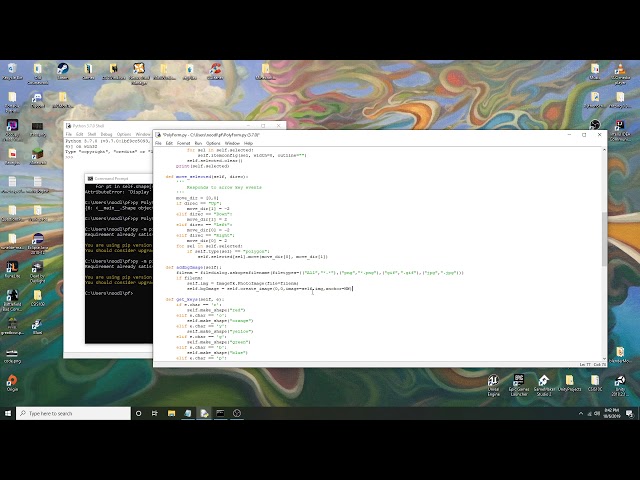
Task: Open File menu in Python Shell window
Action: (69, 134)
